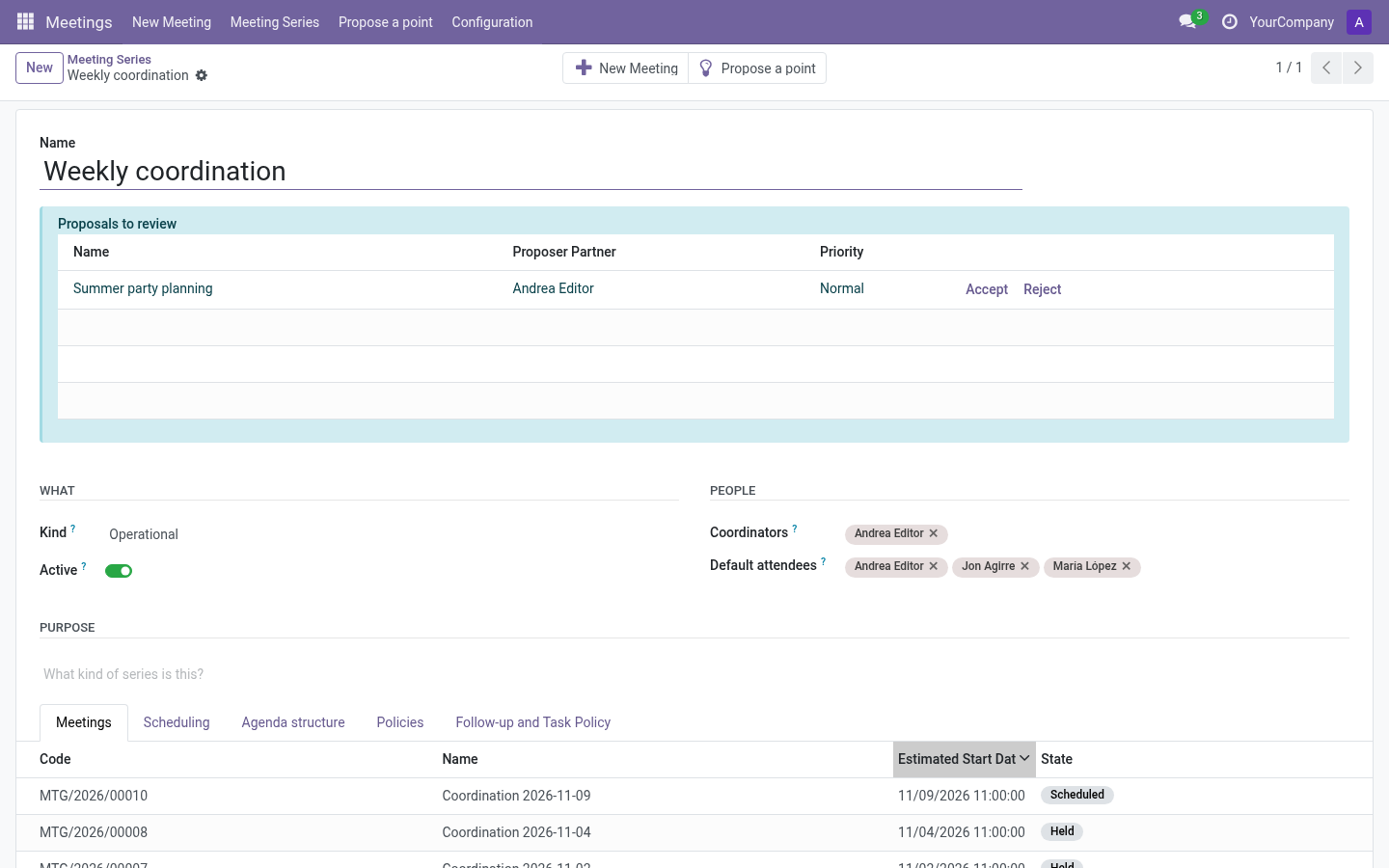Remove Andrea Editor from Coordinators
1389x868 pixels.
point(934,533)
